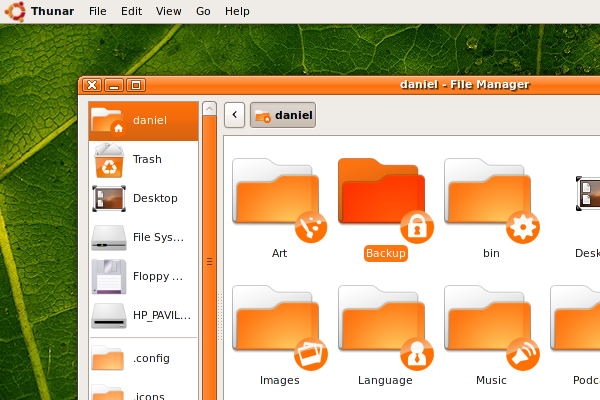This screenshot has width=600, height=400.
Task: Click the Music folder name label
Action: click(x=491, y=380)
